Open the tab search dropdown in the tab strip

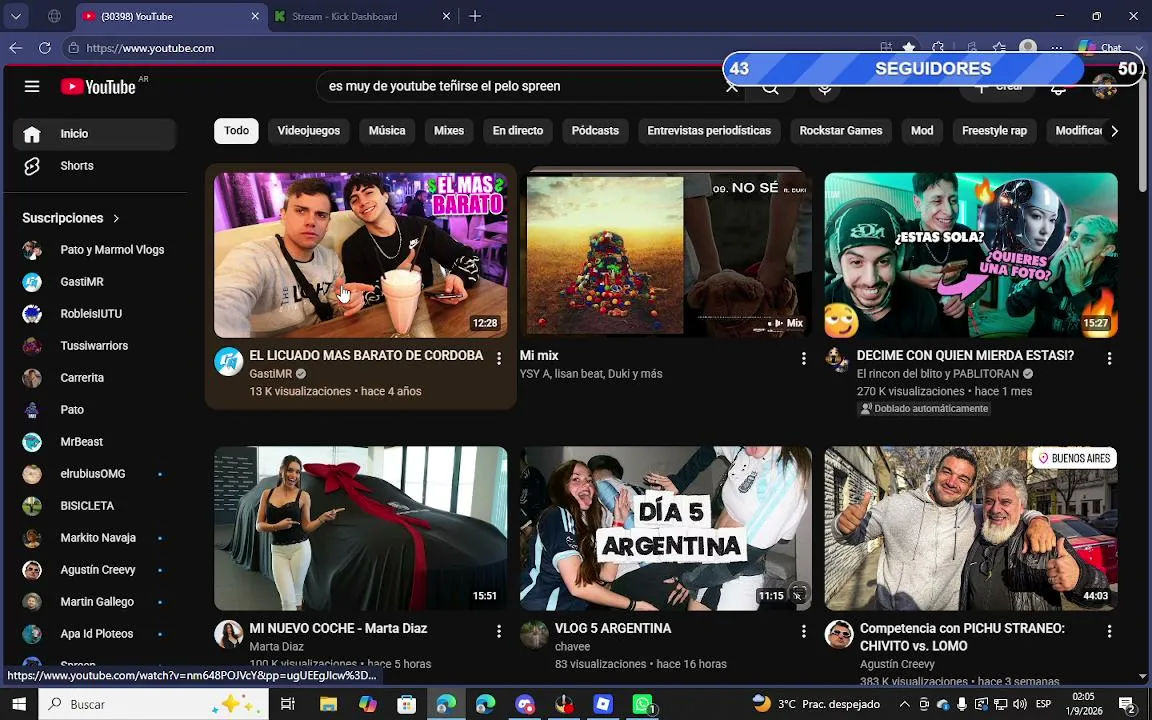click(16, 16)
